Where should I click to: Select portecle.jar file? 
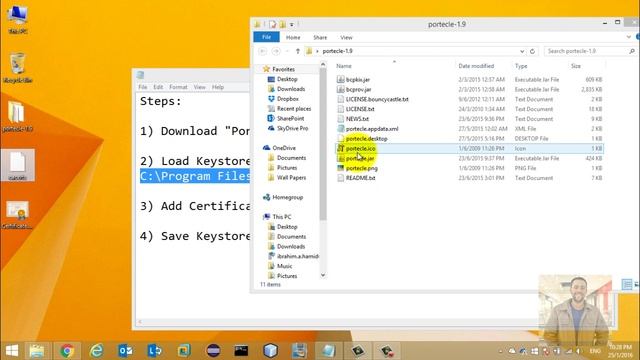click(x=360, y=158)
